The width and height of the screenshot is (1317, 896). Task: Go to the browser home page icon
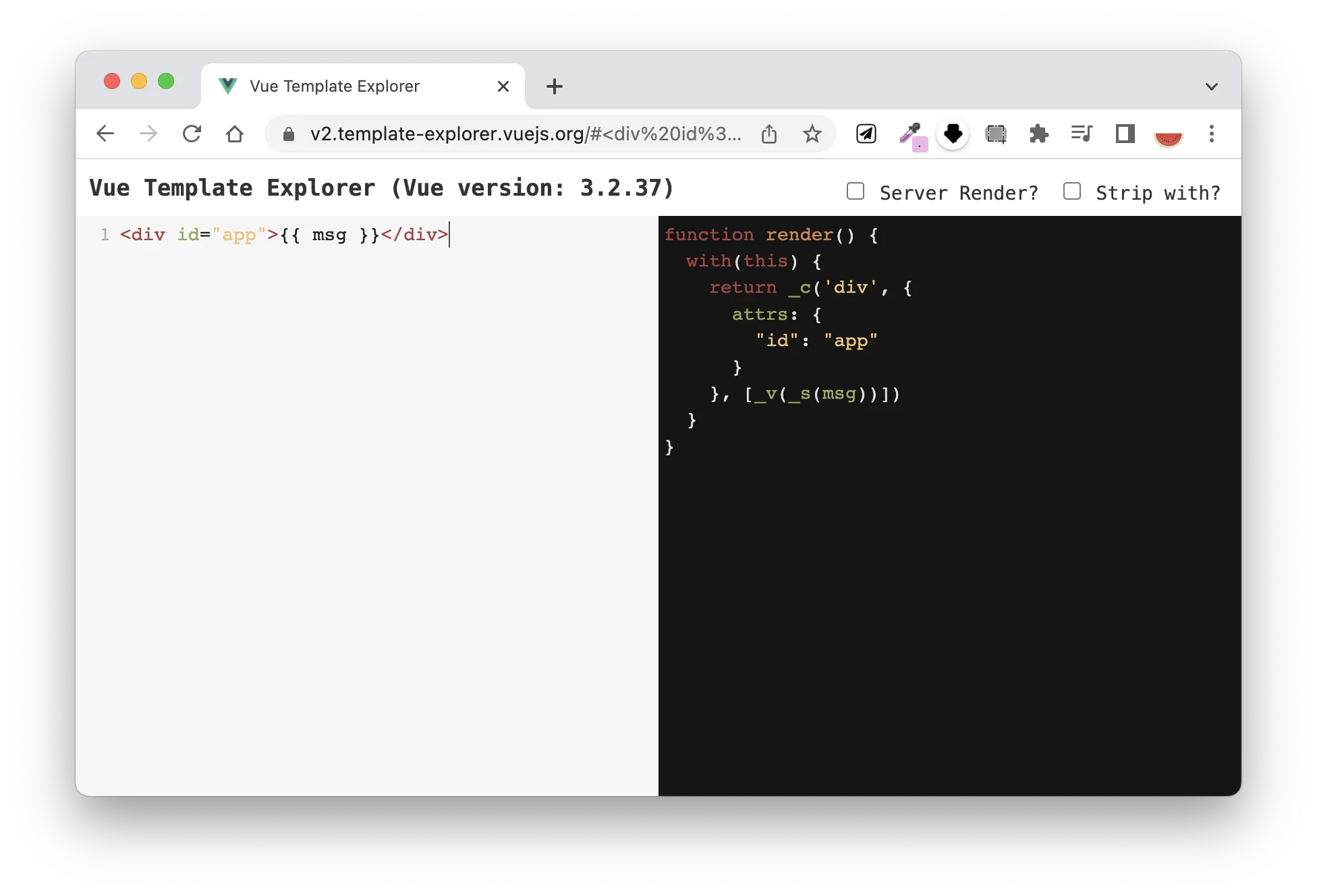235,134
